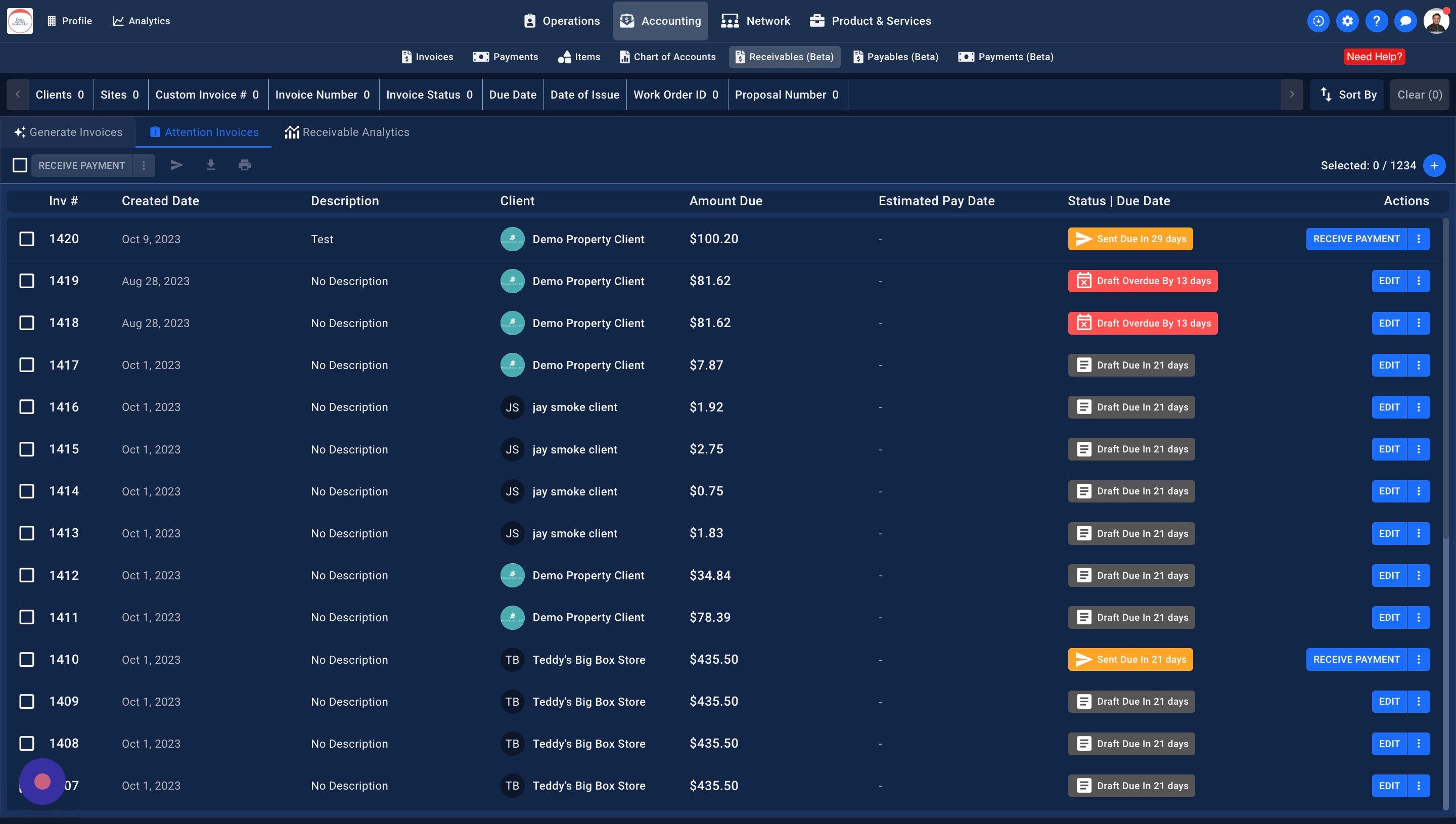Click the user profile avatar
This screenshot has height=824, width=1456.
(1436, 21)
